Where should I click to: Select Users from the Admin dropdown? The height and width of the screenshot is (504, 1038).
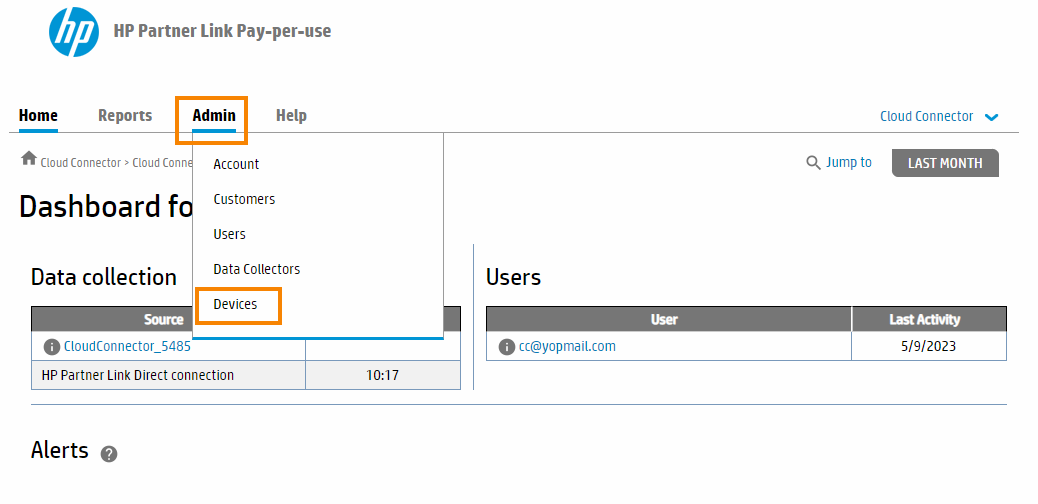tap(229, 234)
